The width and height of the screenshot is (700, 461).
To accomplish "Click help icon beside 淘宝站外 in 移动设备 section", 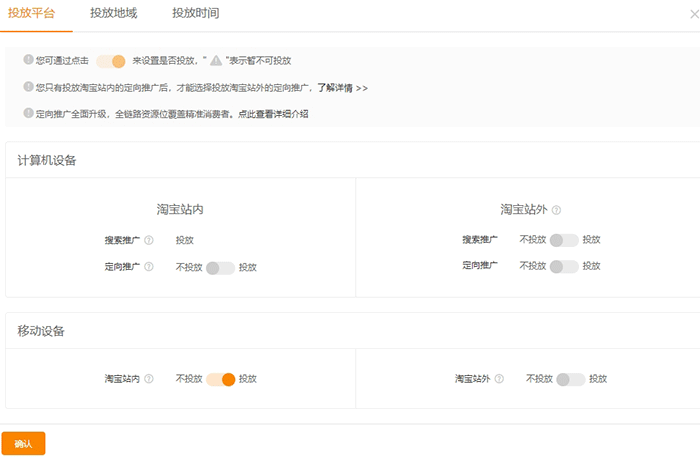I will pyautogui.click(x=498, y=379).
